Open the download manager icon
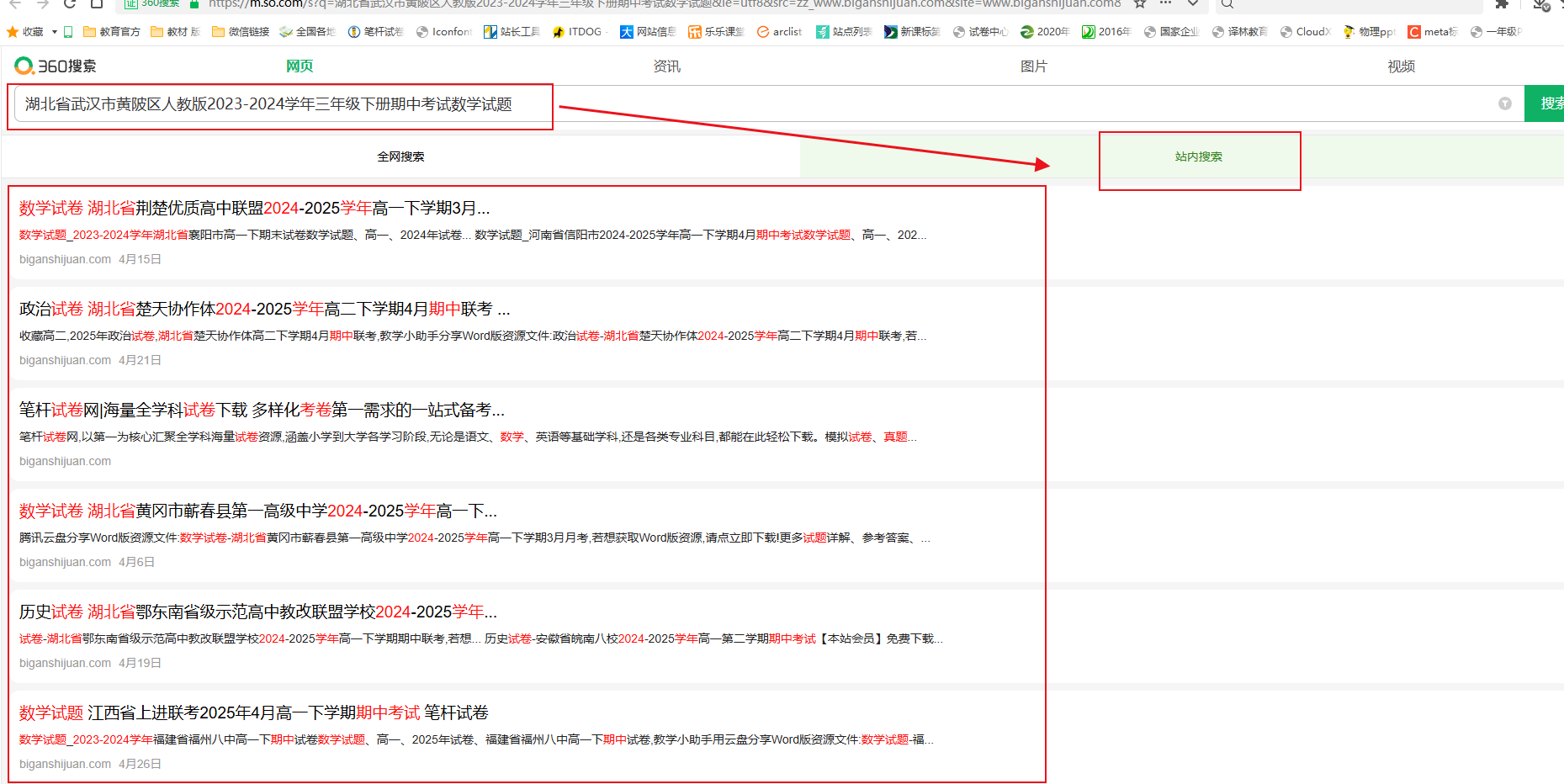The width and height of the screenshot is (1564, 784). (1541, 4)
